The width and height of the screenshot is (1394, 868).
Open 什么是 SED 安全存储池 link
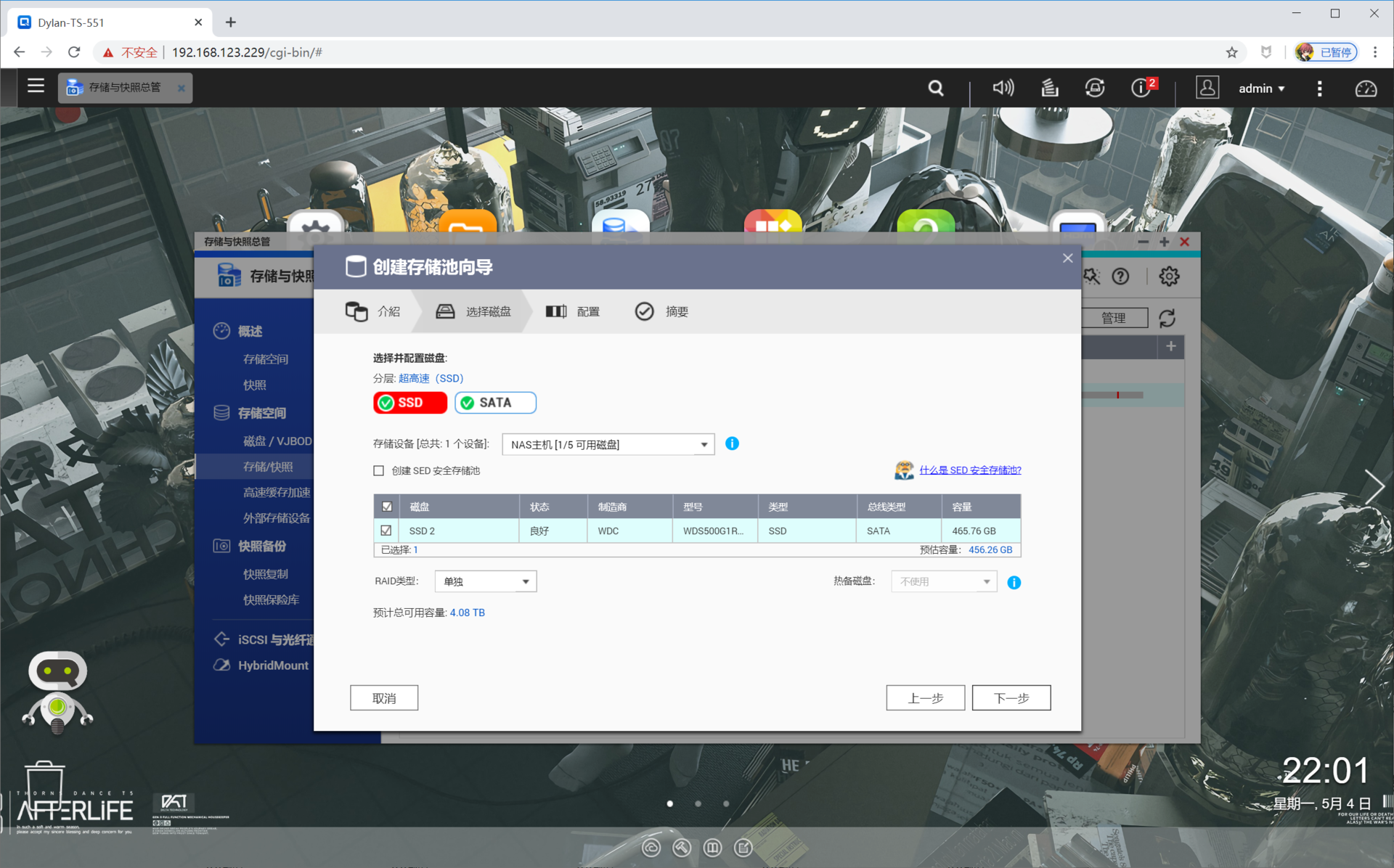[970, 470]
